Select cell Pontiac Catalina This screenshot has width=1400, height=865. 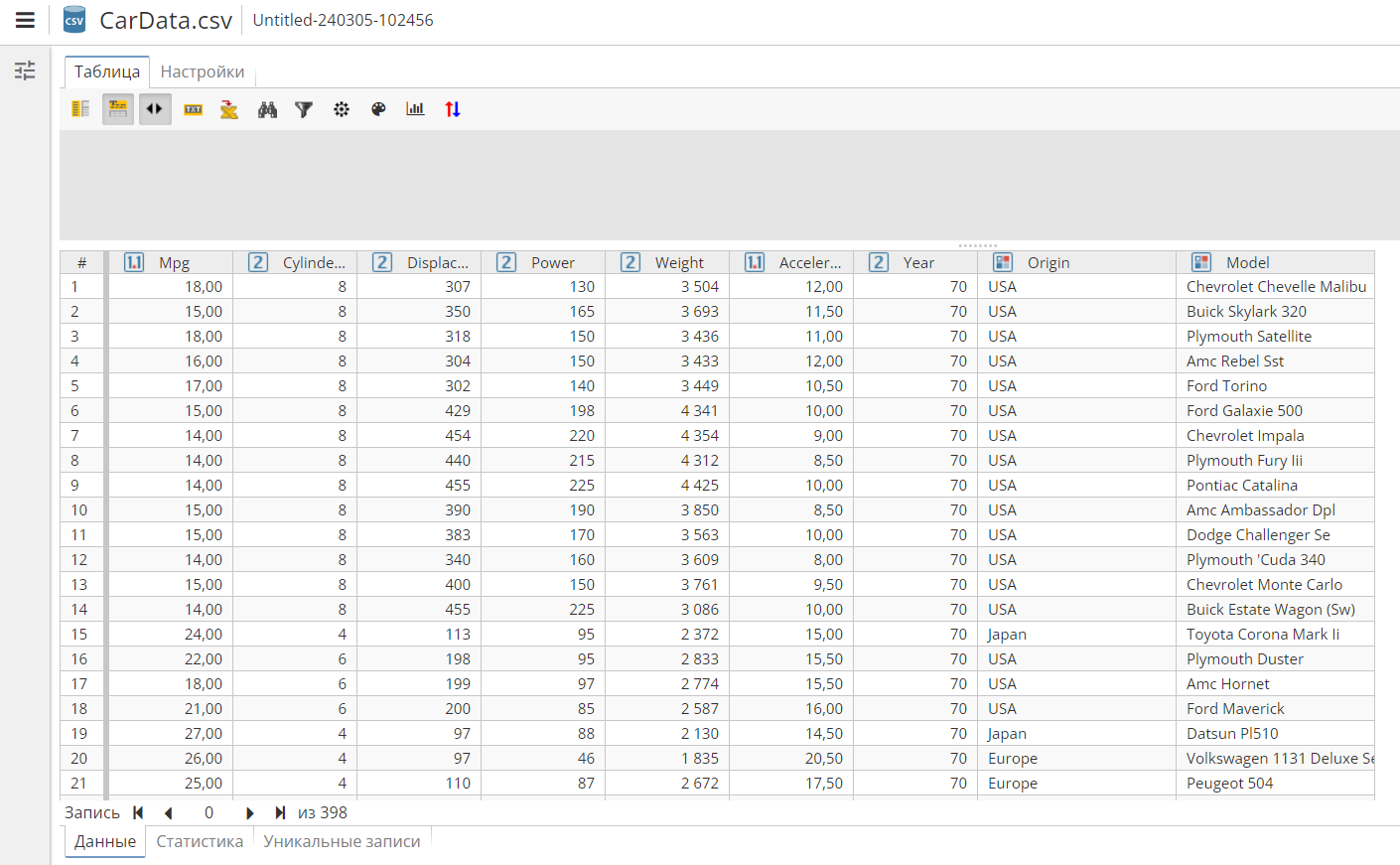[1276, 485]
